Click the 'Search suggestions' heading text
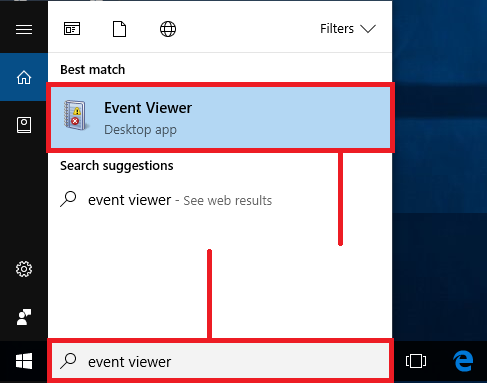Screen dimensions: 487x383 coord(117,166)
